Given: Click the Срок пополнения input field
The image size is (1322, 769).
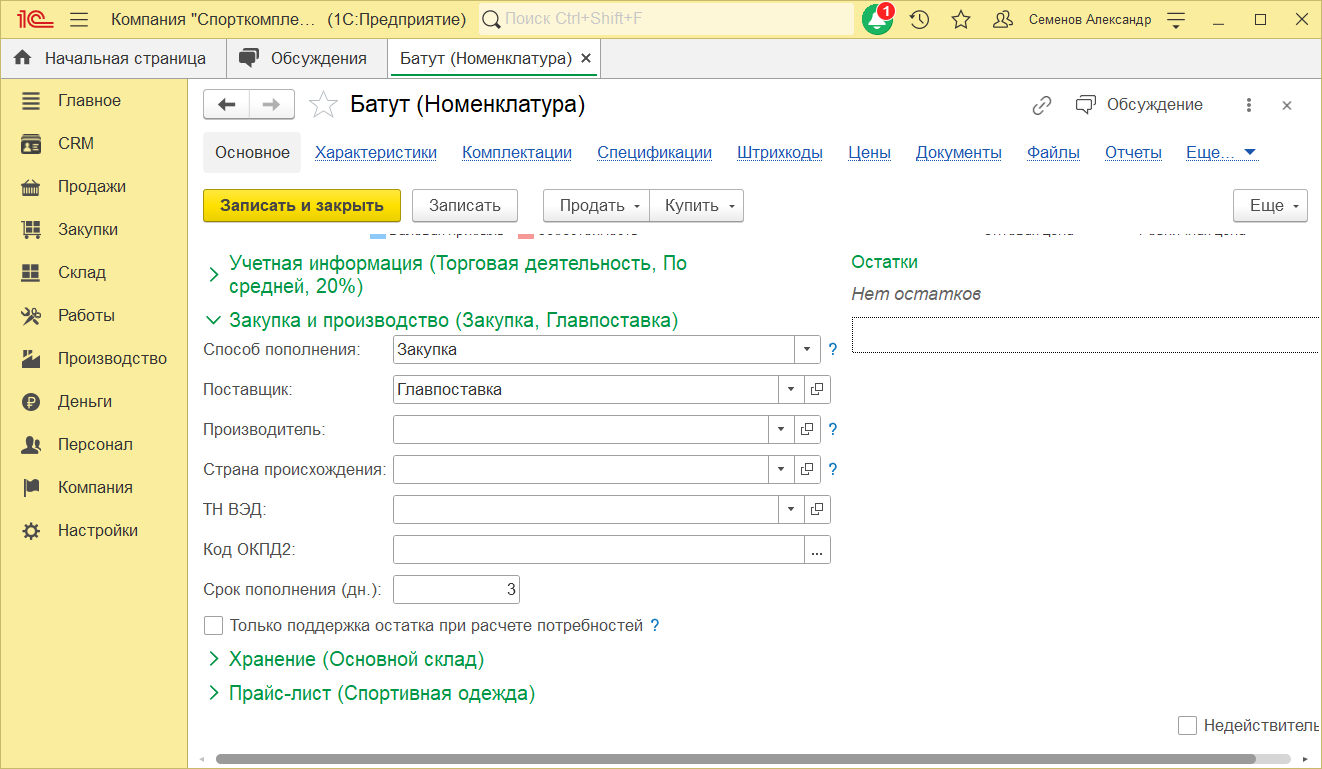Looking at the screenshot, I should (456, 590).
